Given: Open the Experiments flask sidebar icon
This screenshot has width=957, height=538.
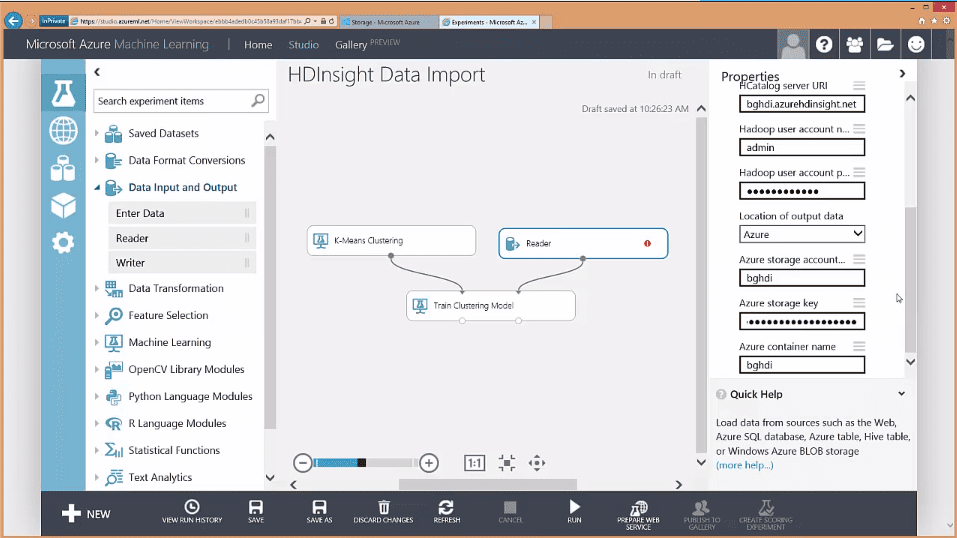Looking at the screenshot, I should click(63, 93).
